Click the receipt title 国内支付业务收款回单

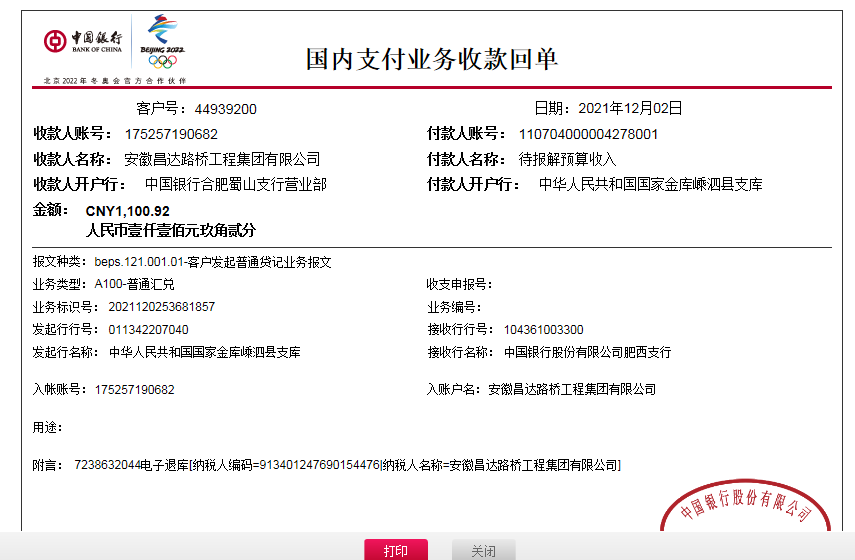click(431, 59)
